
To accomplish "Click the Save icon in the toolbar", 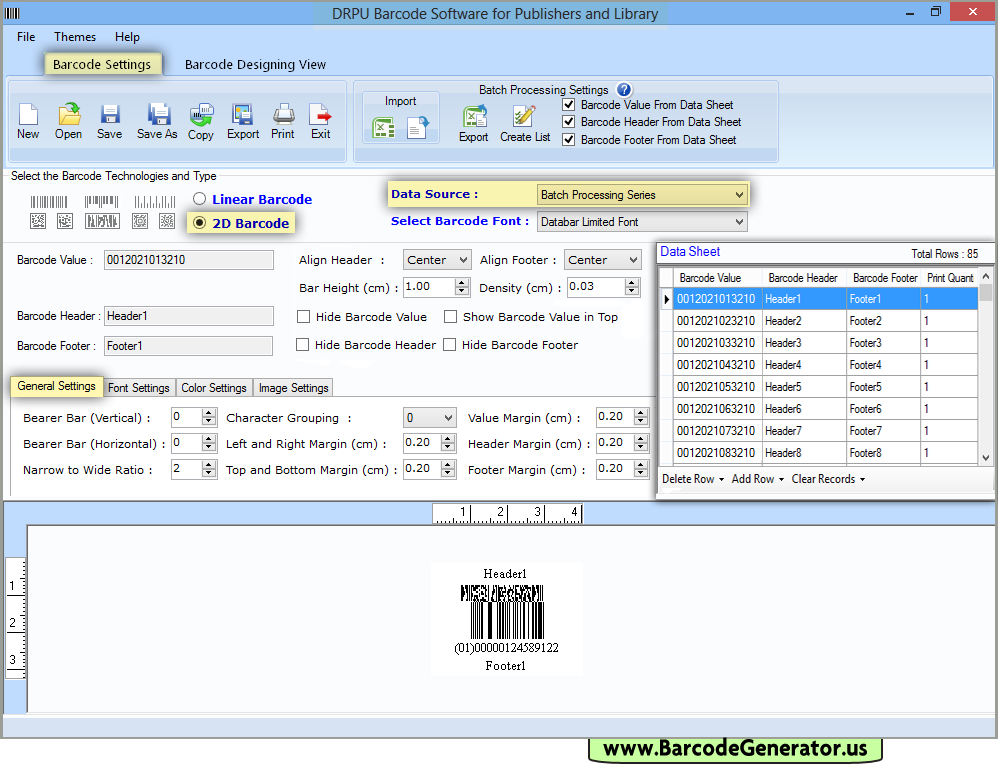I will (x=109, y=115).
